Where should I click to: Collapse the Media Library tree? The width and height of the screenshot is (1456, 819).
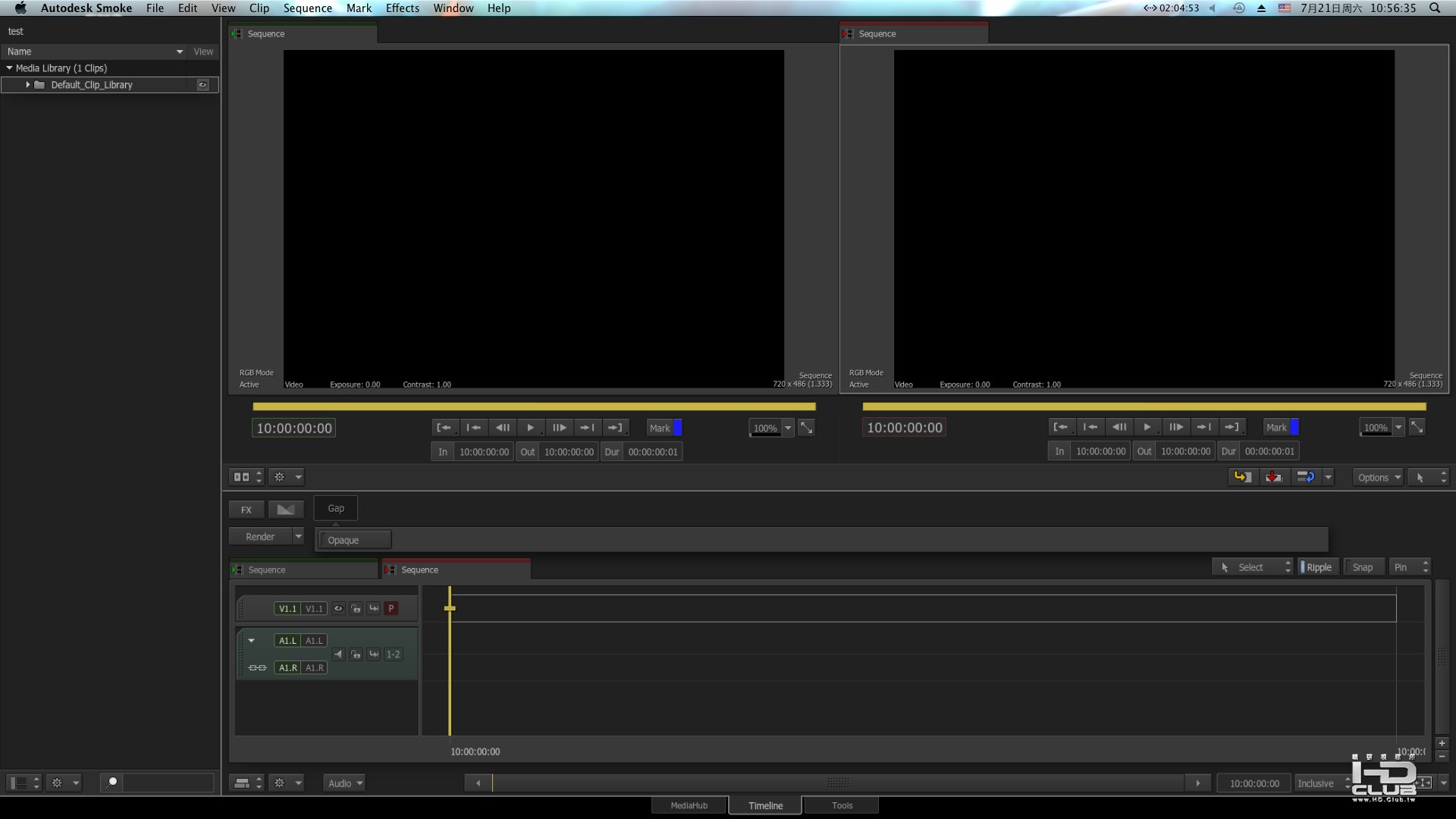pos(9,68)
